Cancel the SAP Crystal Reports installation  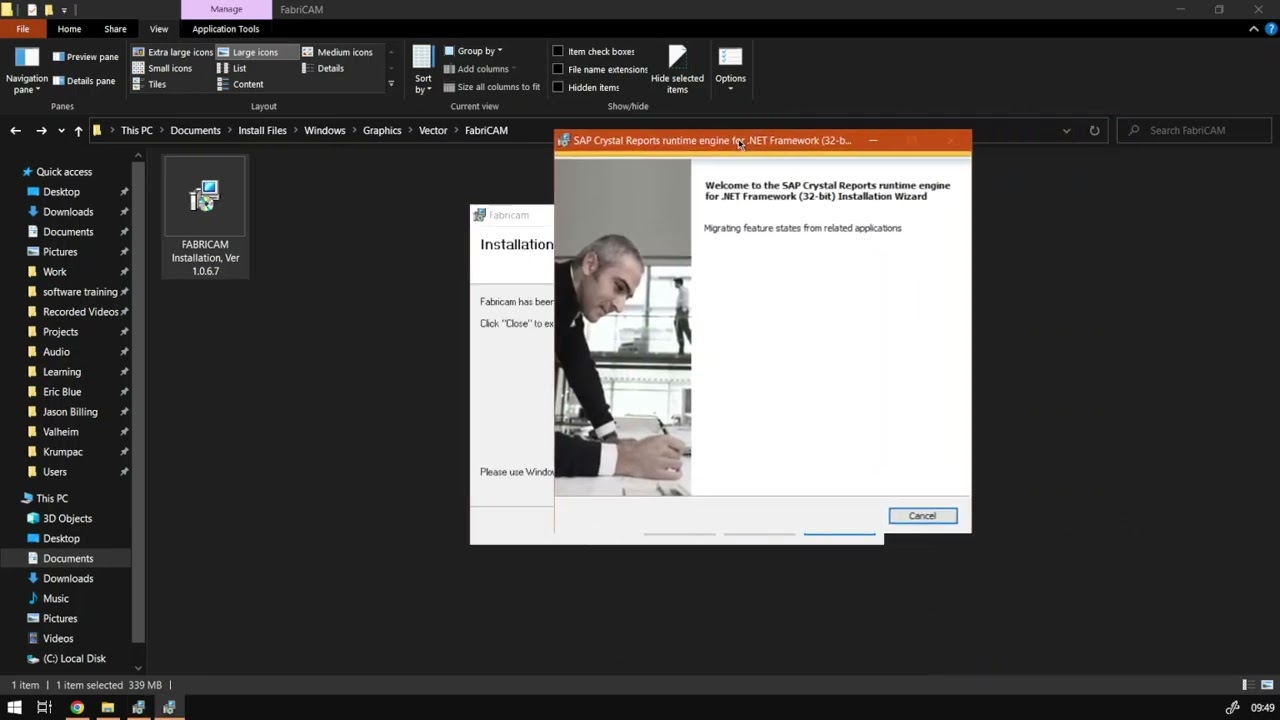pos(922,516)
